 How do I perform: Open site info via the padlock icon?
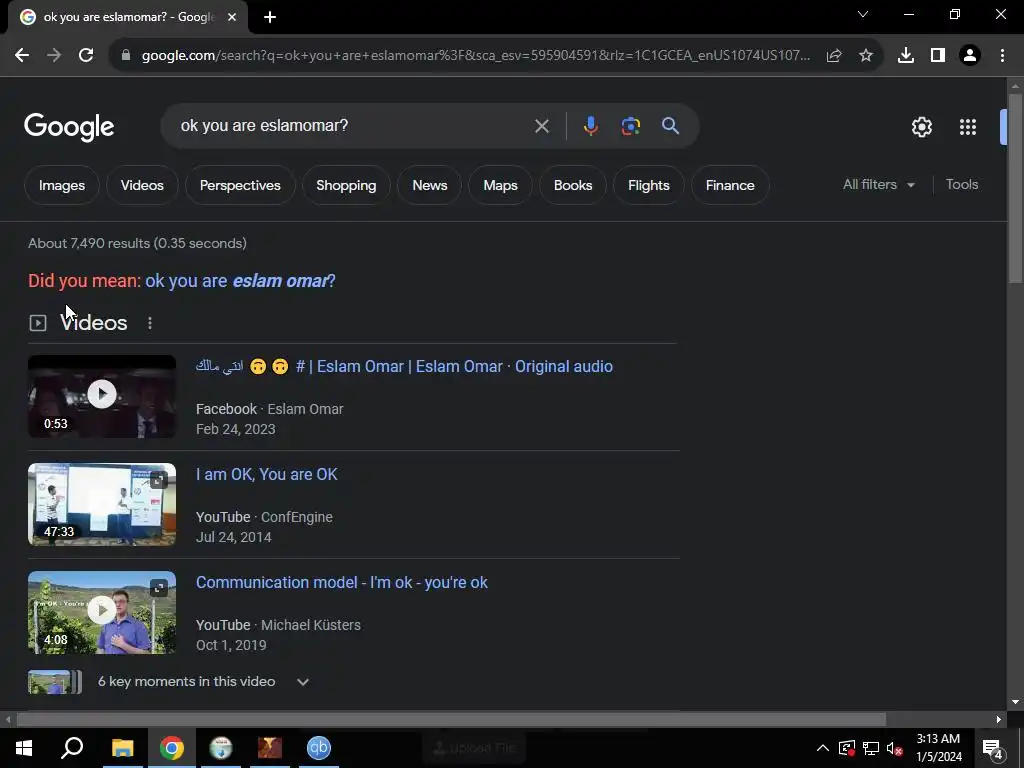coord(126,56)
